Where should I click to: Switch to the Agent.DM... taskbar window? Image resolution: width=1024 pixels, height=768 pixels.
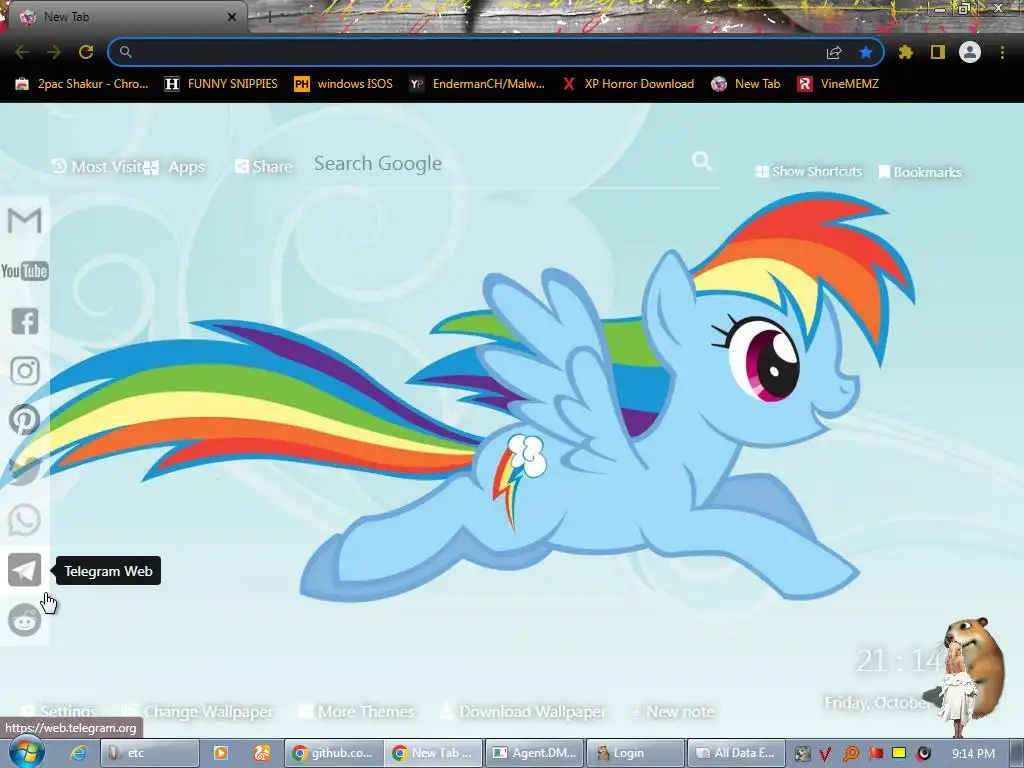[534, 753]
